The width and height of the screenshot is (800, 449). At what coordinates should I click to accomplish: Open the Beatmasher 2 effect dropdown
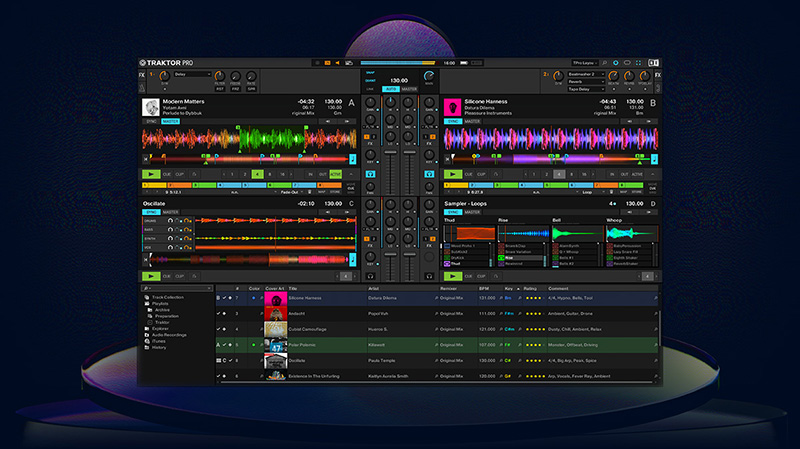[x=586, y=74]
